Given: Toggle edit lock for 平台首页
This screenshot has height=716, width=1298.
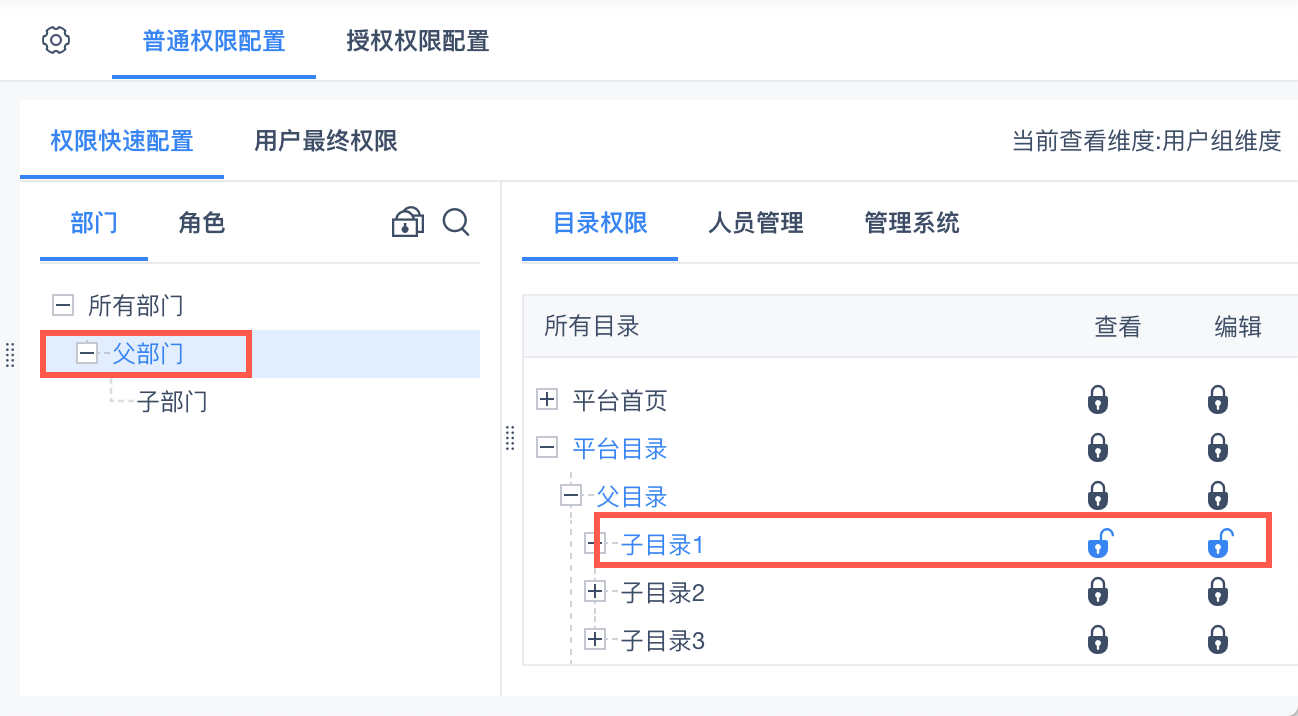Looking at the screenshot, I should pyautogui.click(x=1217, y=401).
